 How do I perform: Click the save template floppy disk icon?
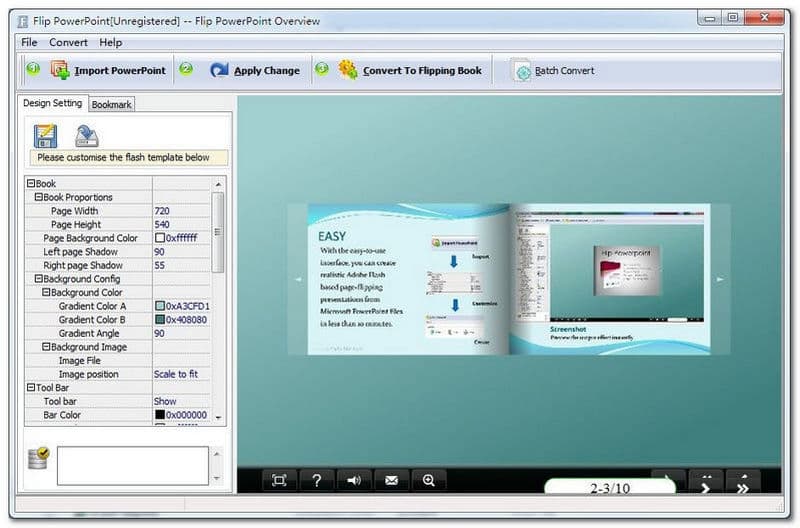click(x=45, y=136)
